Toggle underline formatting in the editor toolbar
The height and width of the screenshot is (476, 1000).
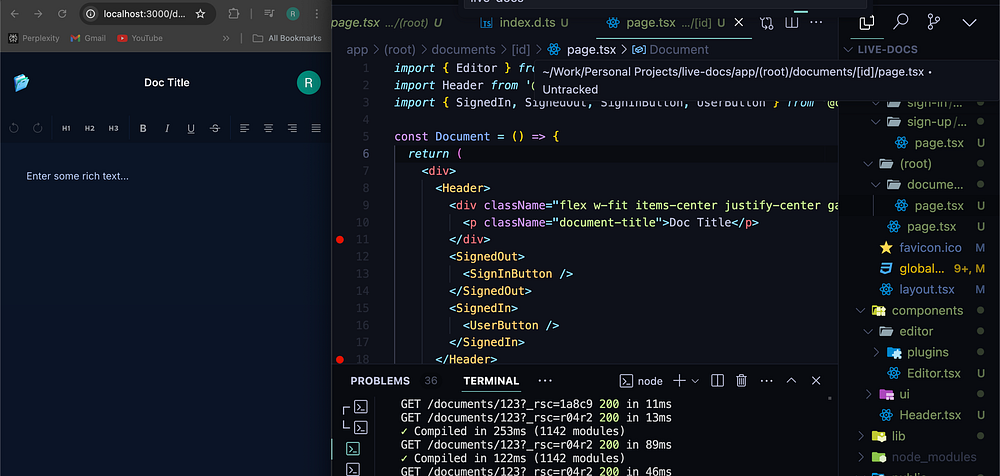pos(191,128)
